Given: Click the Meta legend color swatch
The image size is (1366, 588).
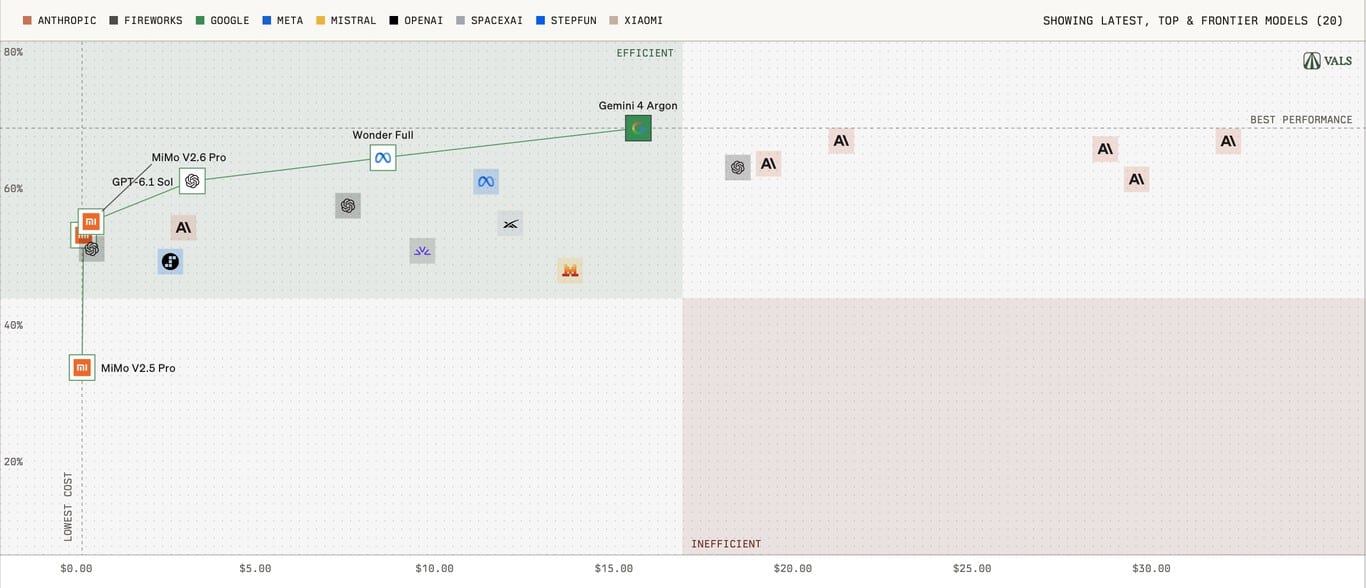Looking at the screenshot, I should pos(265,20).
